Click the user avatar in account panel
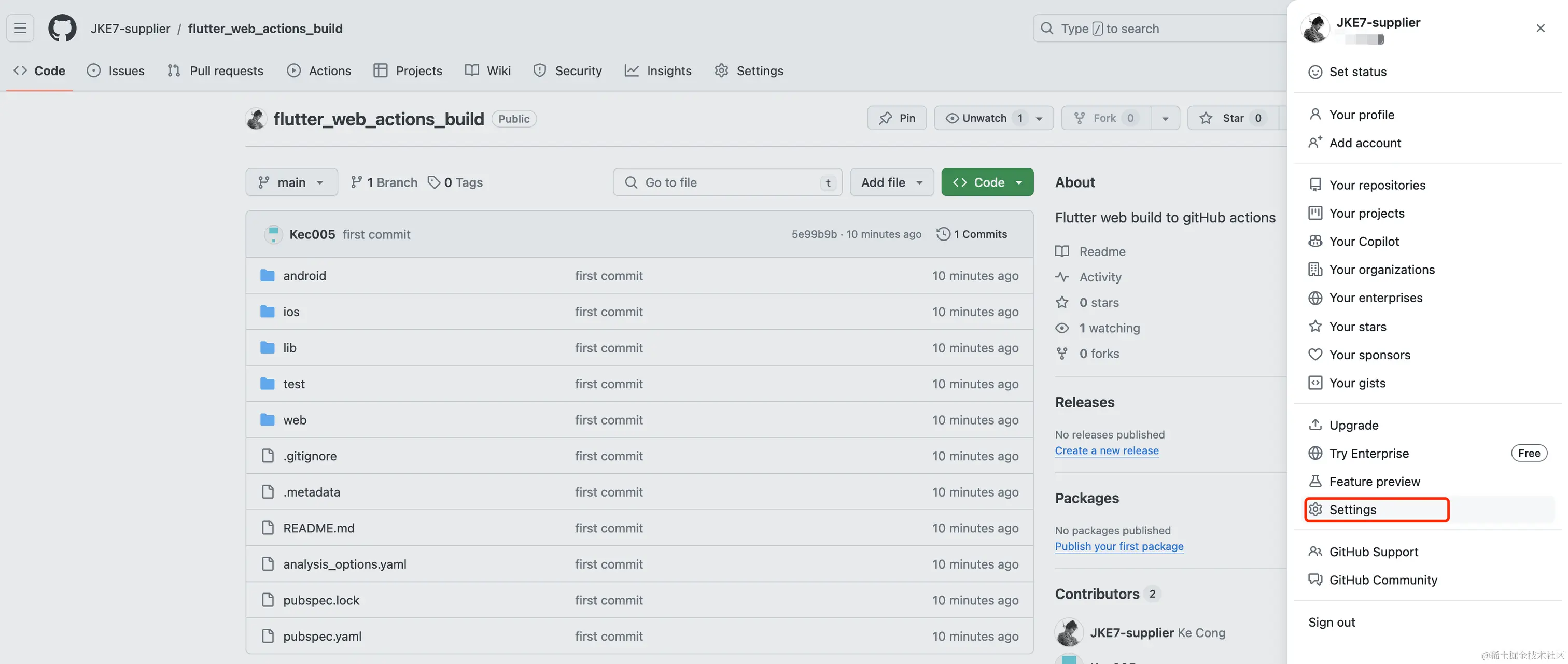This screenshot has width=1568, height=664. (x=1315, y=28)
